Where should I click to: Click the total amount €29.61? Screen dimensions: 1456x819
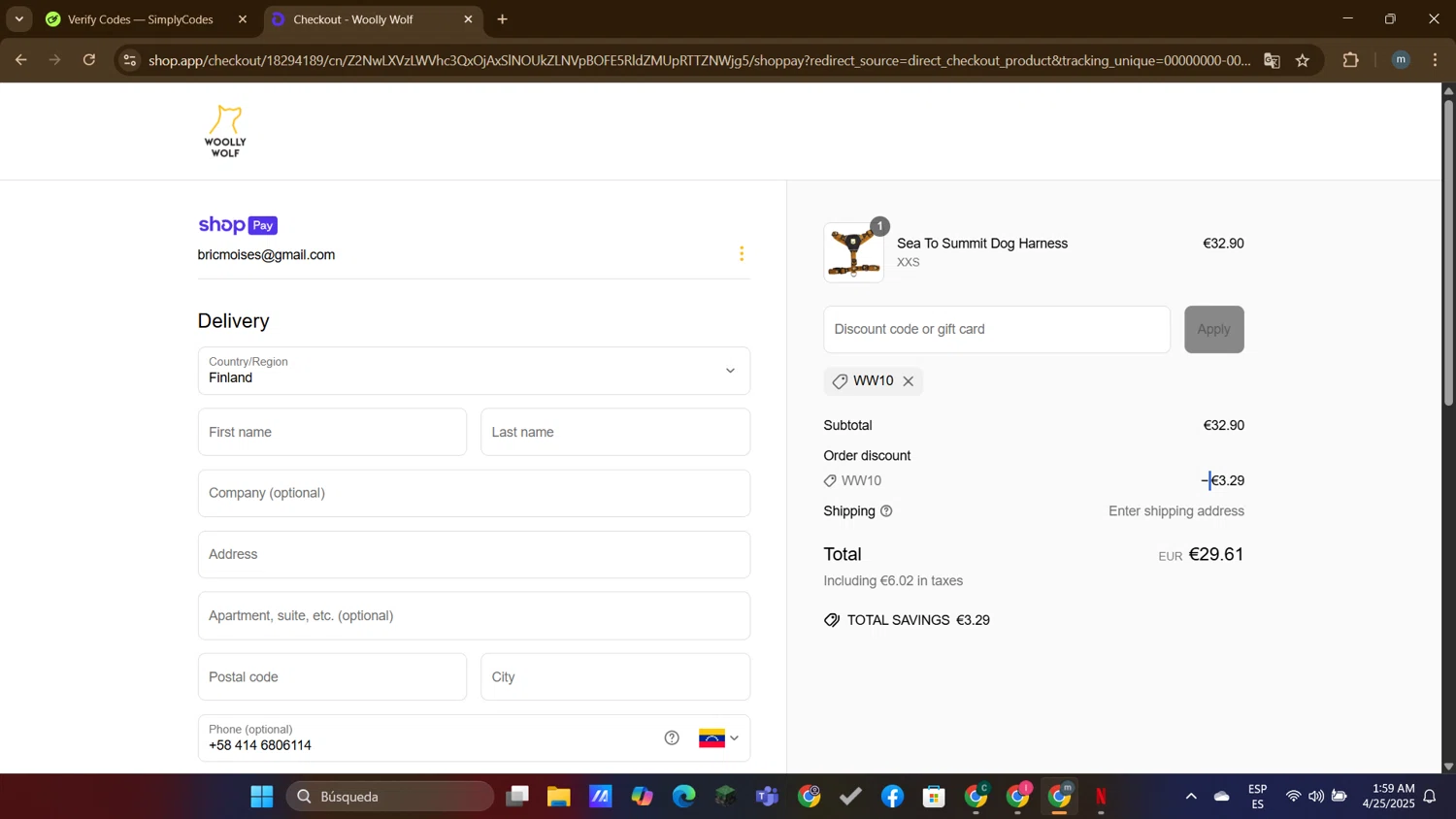click(x=1216, y=554)
